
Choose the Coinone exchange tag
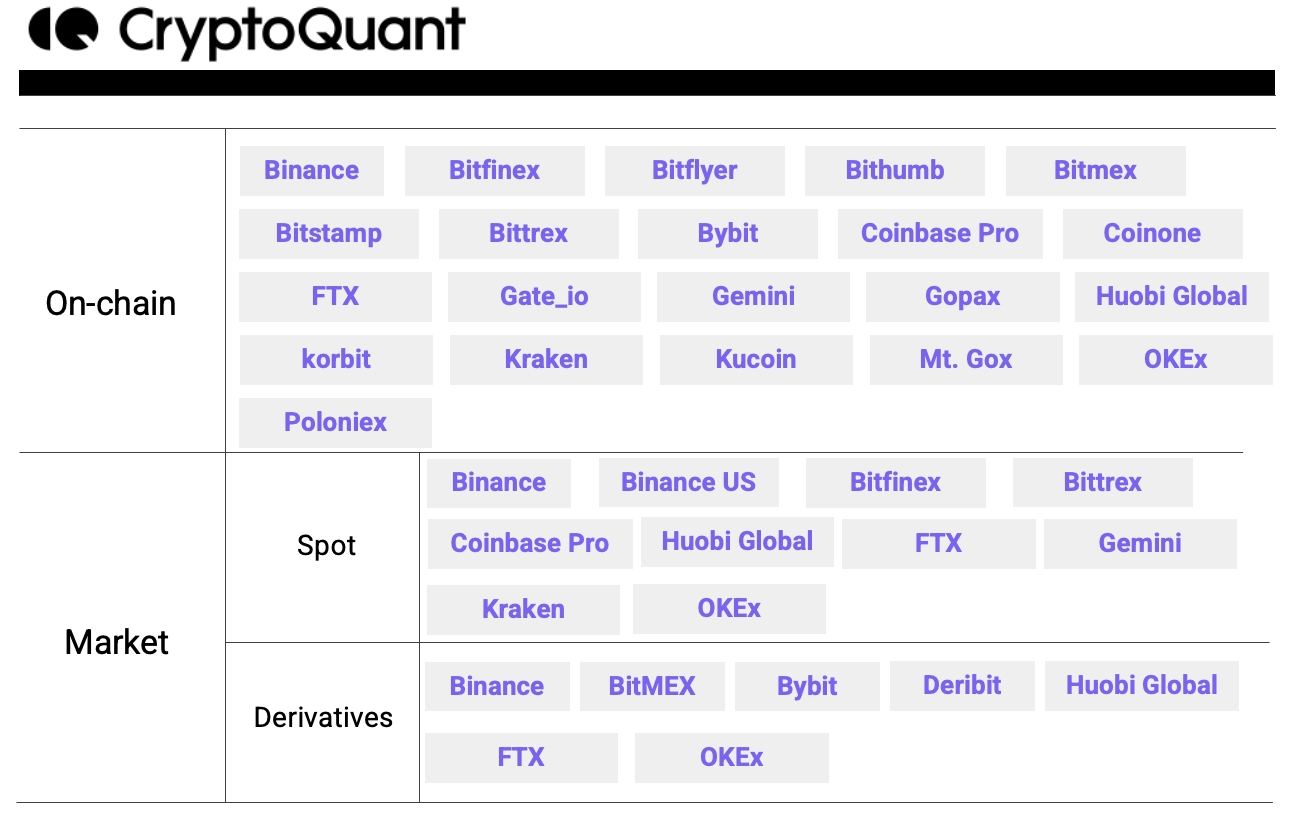1152,233
